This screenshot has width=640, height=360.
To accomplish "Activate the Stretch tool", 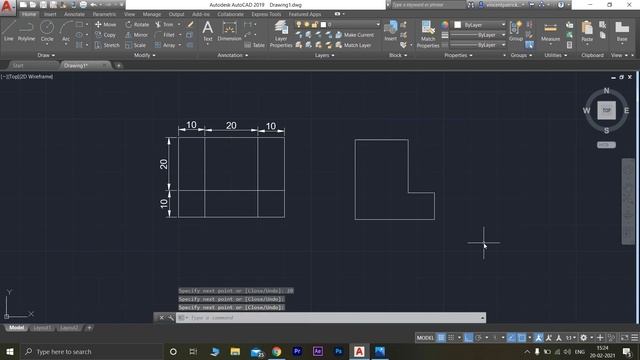I will (x=107, y=45).
